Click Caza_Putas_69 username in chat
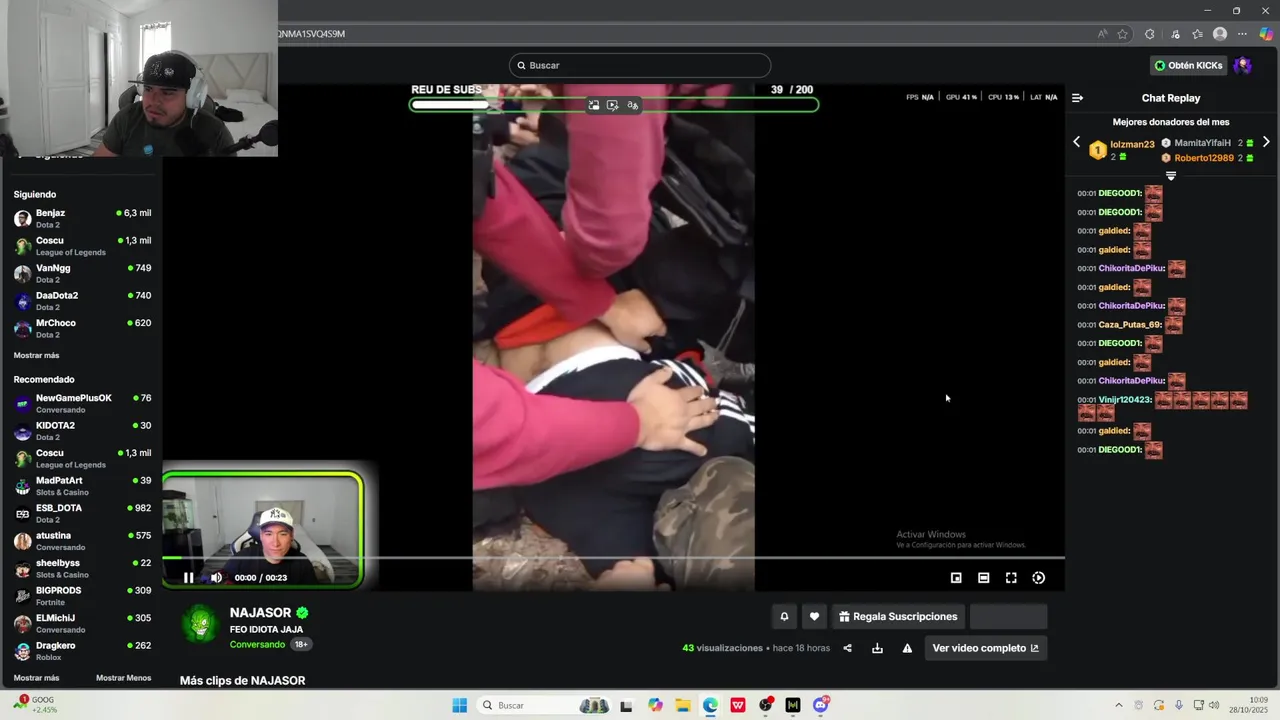 point(1130,325)
